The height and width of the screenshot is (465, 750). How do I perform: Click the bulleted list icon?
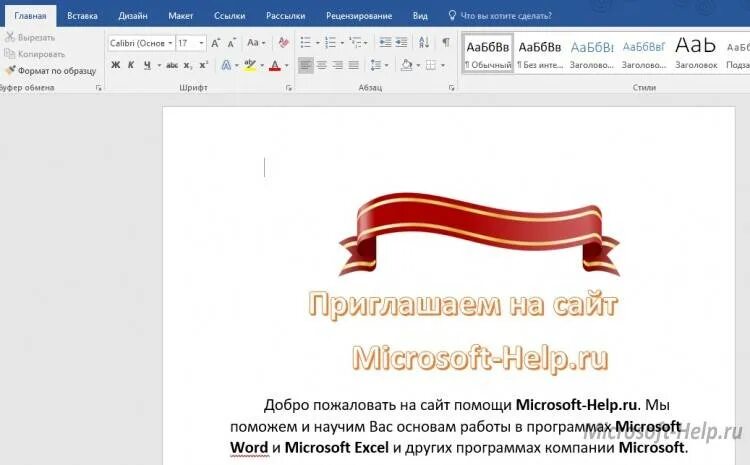pos(306,43)
